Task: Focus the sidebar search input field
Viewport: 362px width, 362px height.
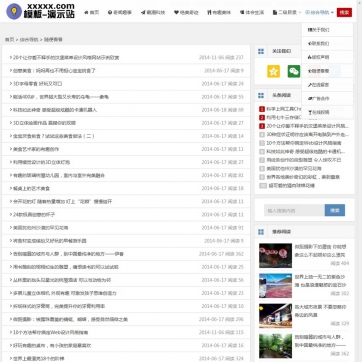Action: tap(294, 210)
